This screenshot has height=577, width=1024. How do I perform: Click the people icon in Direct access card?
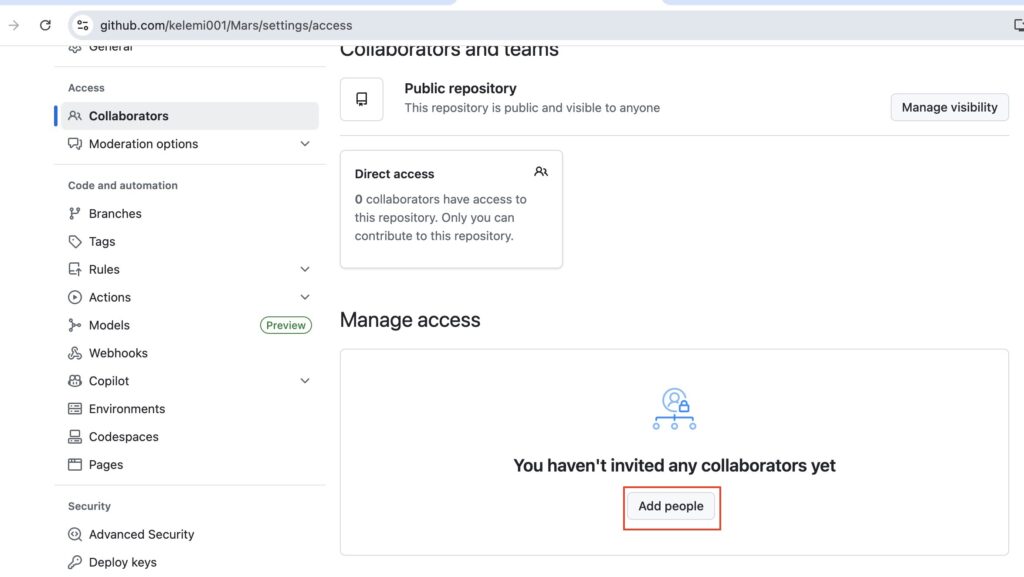pyautogui.click(x=541, y=172)
